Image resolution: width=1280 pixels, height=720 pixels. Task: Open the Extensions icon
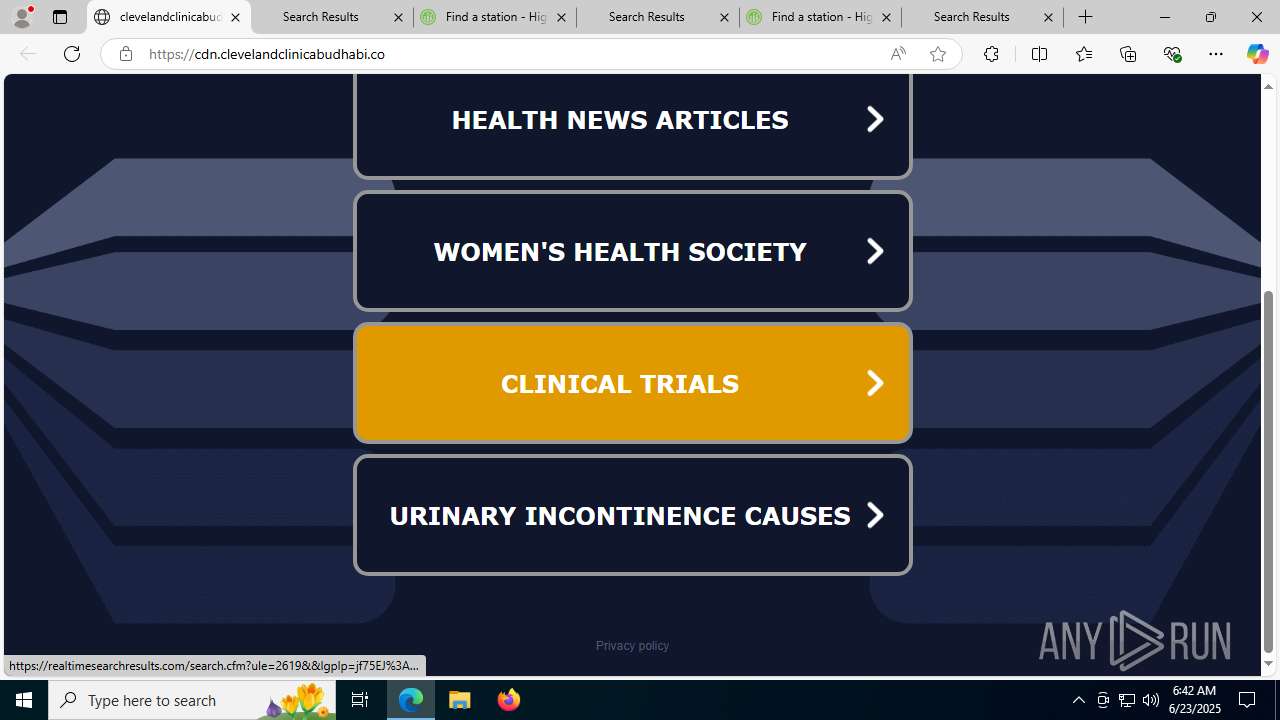[991, 54]
